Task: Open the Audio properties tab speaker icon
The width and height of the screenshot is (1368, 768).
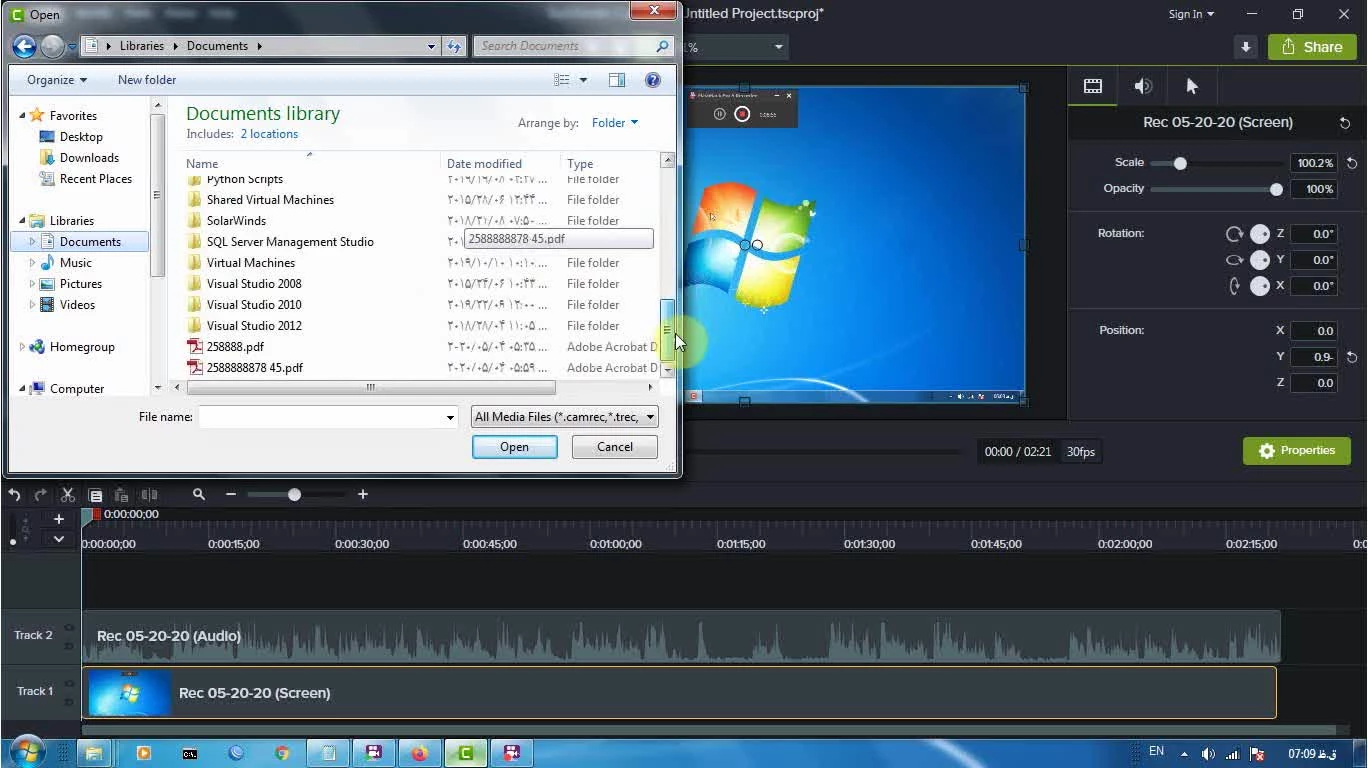Action: [1143, 86]
